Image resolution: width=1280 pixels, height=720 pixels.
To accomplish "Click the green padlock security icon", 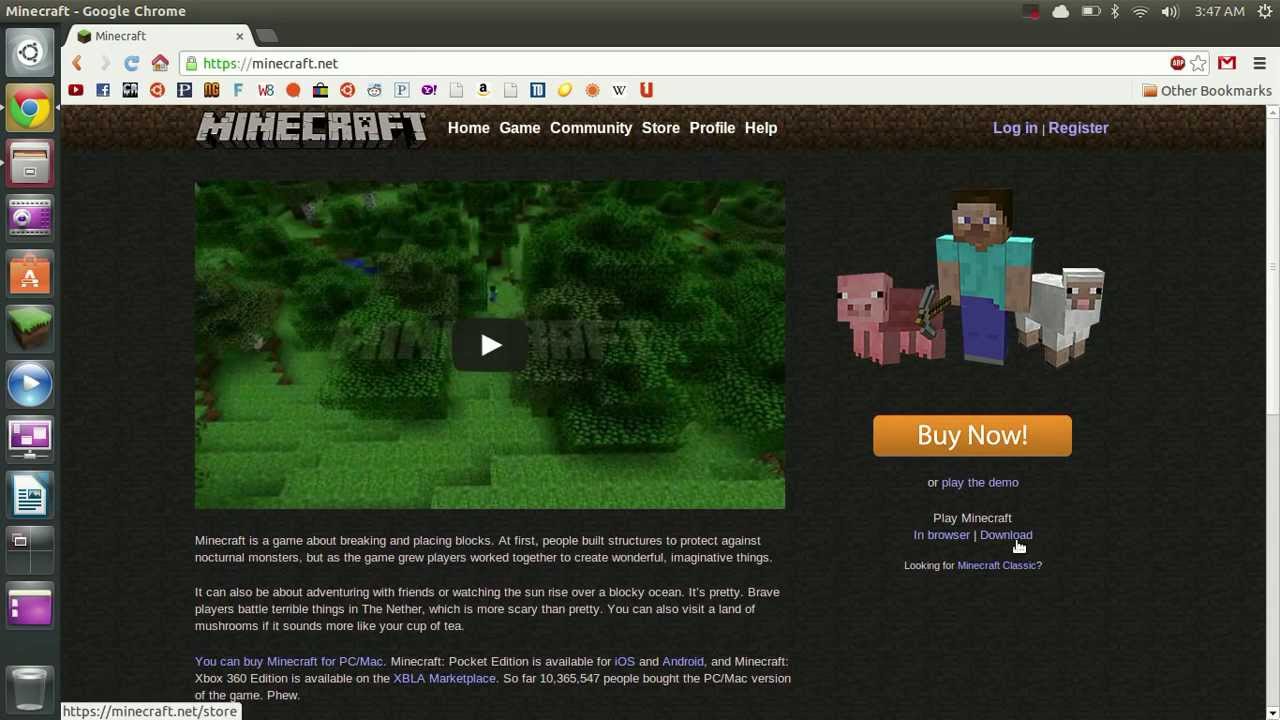I will click(191, 63).
